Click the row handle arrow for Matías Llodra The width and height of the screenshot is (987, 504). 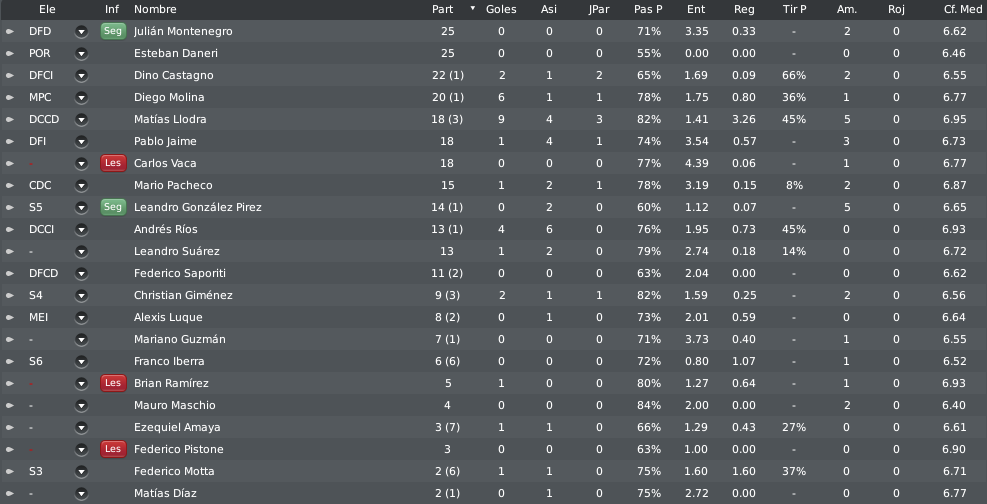tap(9, 120)
